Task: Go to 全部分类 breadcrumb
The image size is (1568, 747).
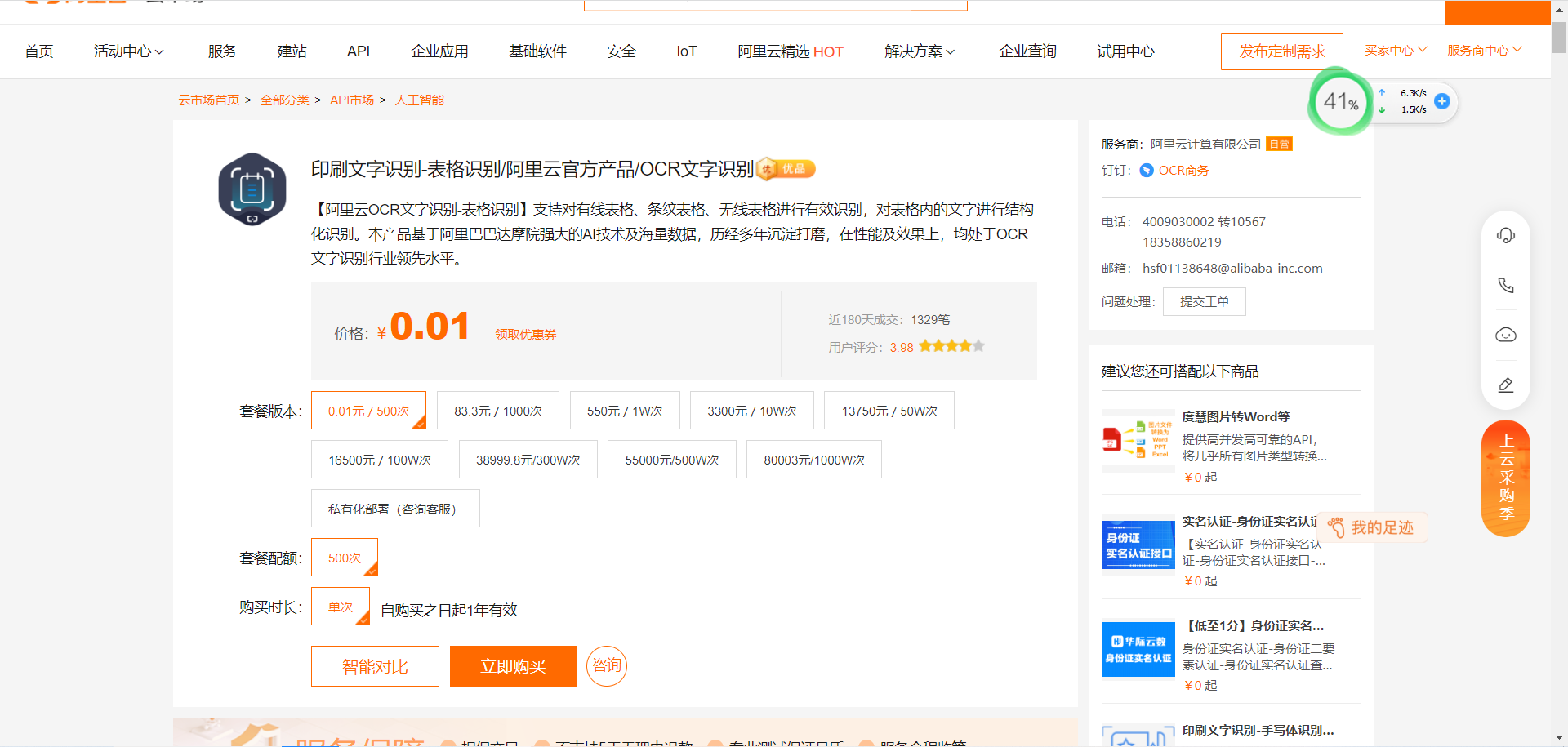Action: coord(284,100)
